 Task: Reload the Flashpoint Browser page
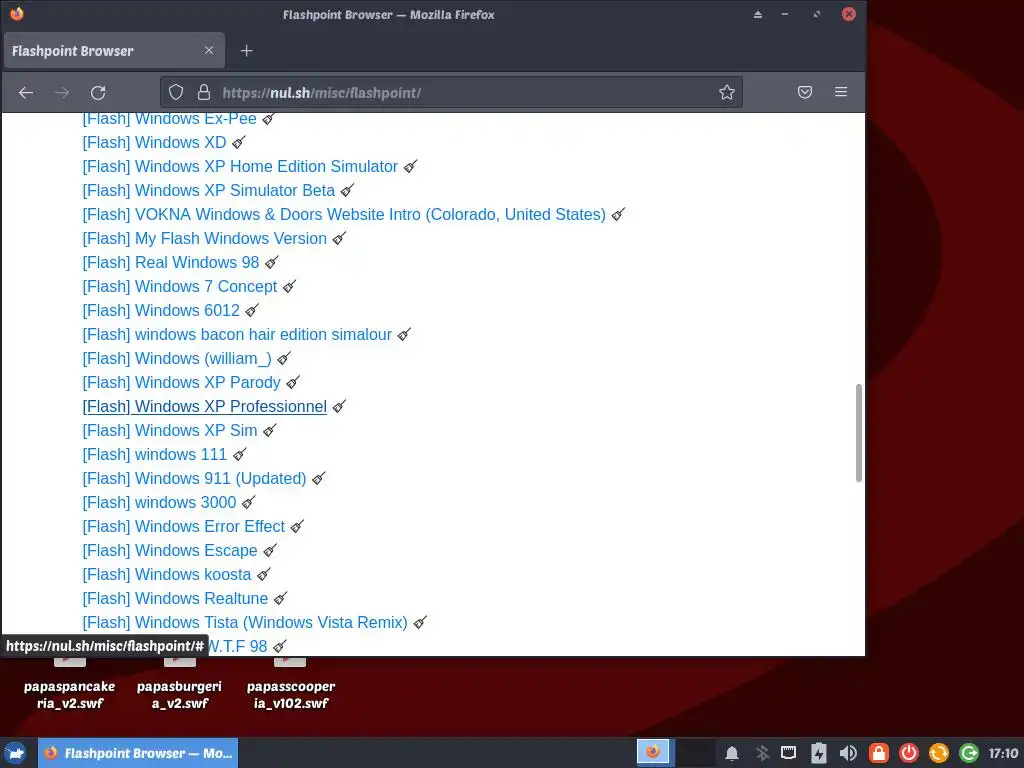coord(98,93)
